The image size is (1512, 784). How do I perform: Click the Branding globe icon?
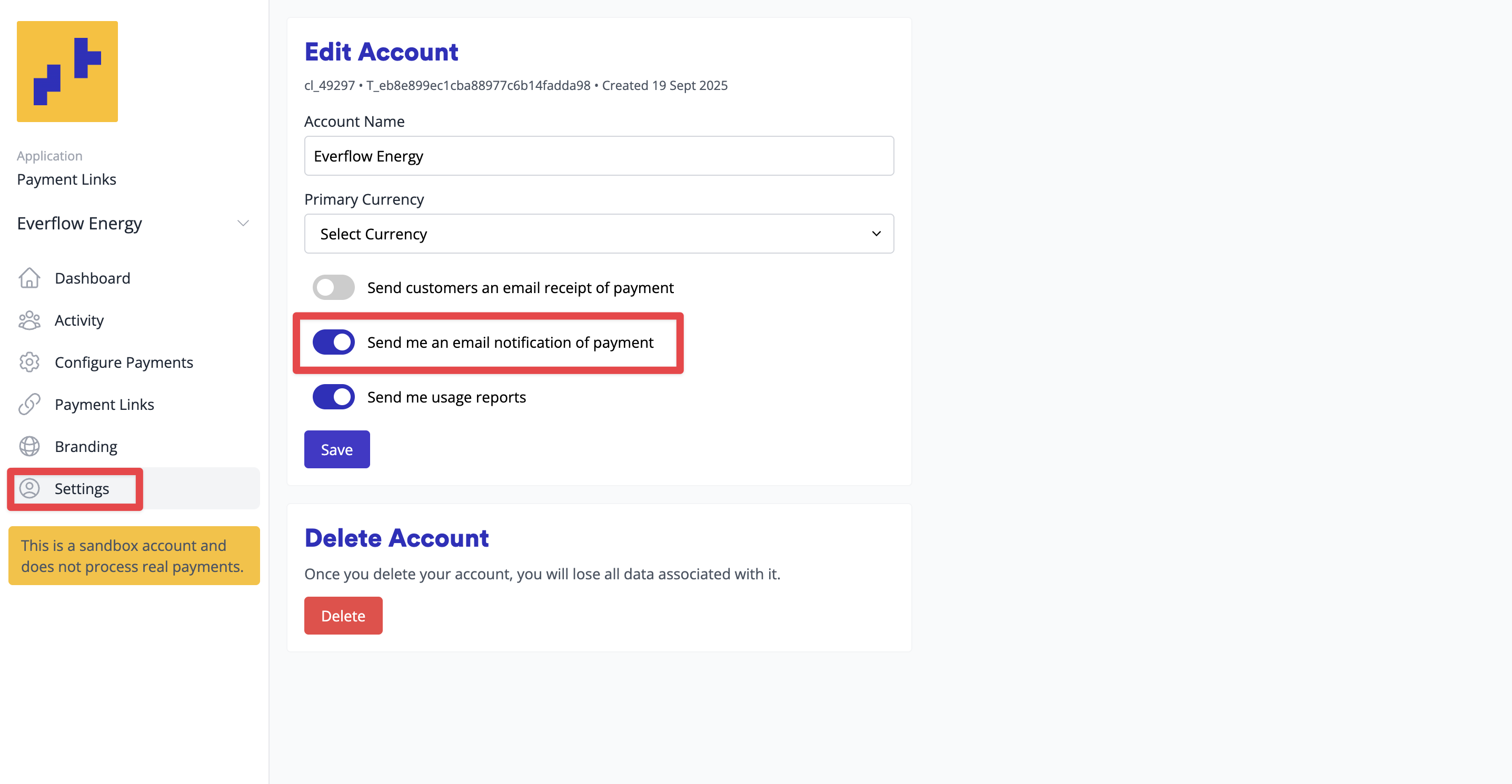(29, 447)
